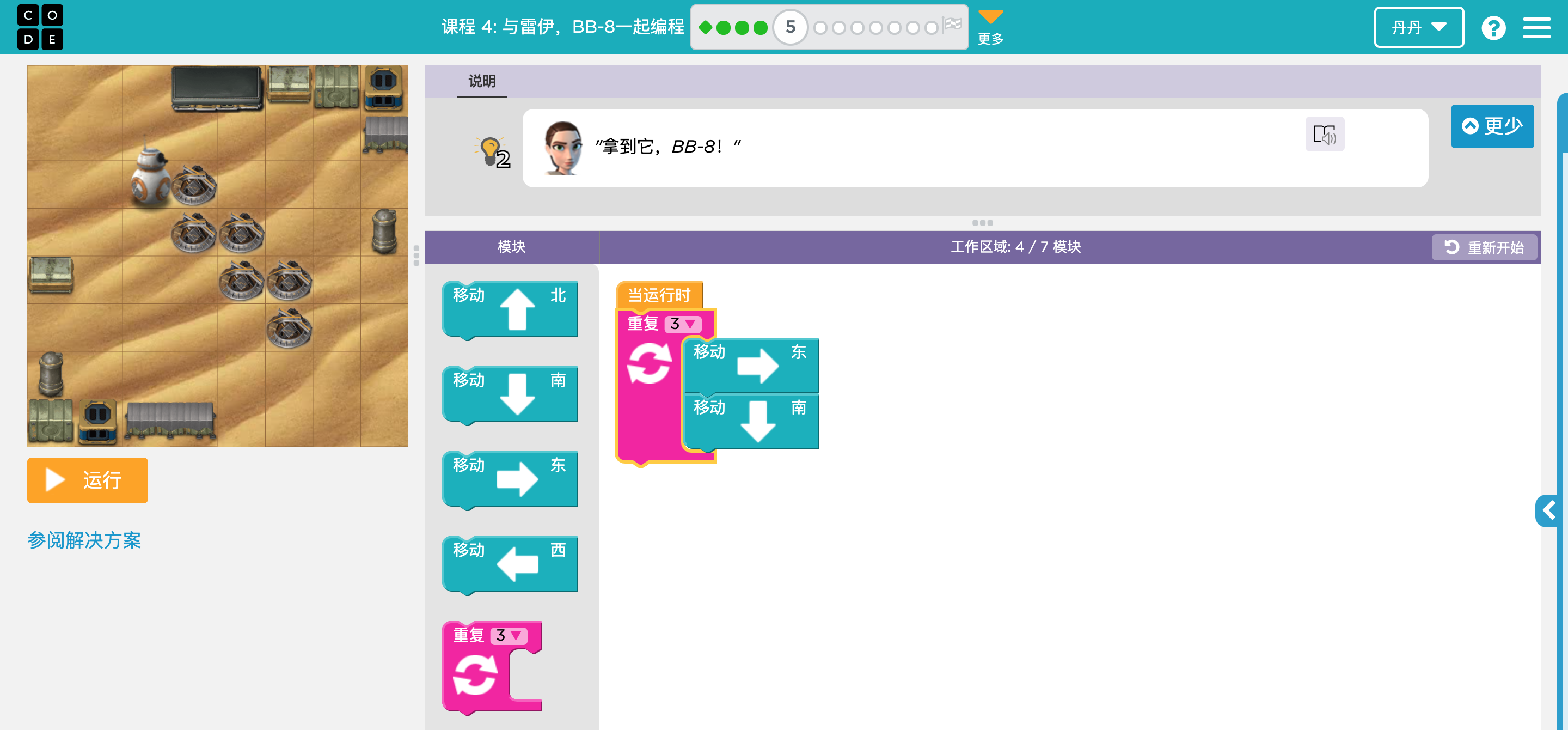Collapse instructions with the 更少 button

point(1492,126)
